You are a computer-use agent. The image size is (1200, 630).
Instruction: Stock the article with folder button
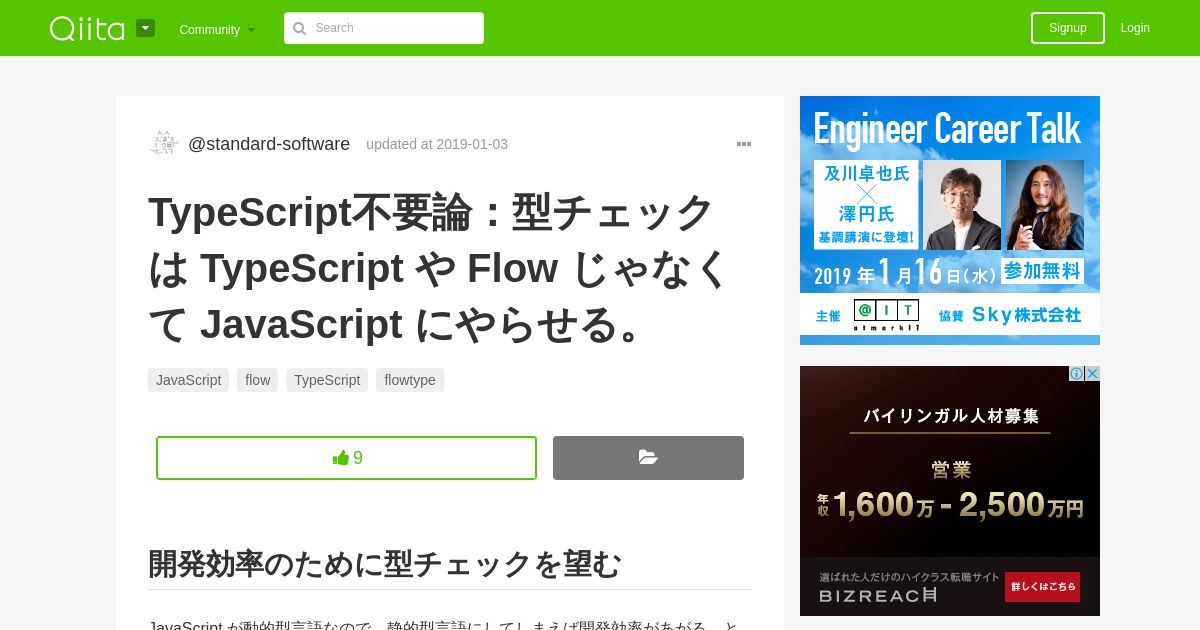tap(648, 458)
